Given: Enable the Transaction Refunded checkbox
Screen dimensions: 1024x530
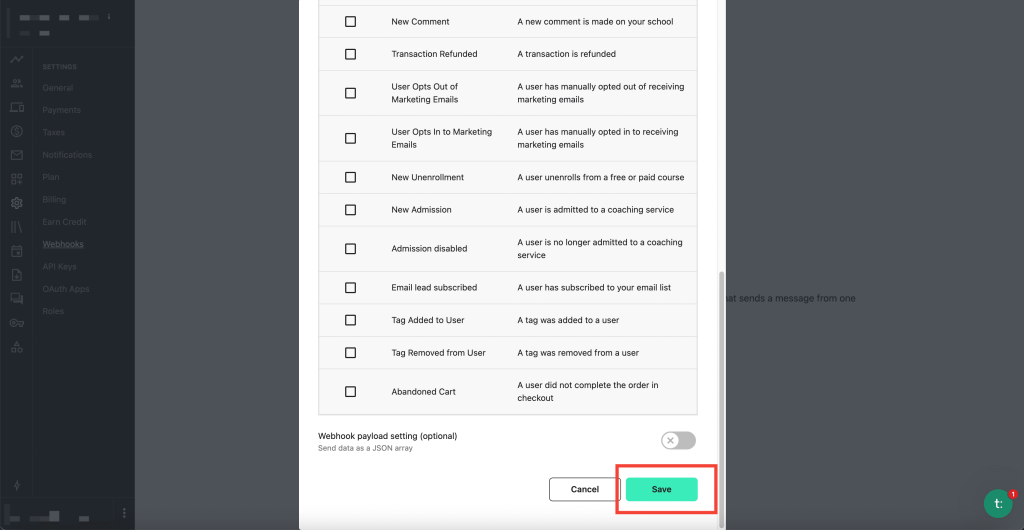Looking at the screenshot, I should (350, 54).
